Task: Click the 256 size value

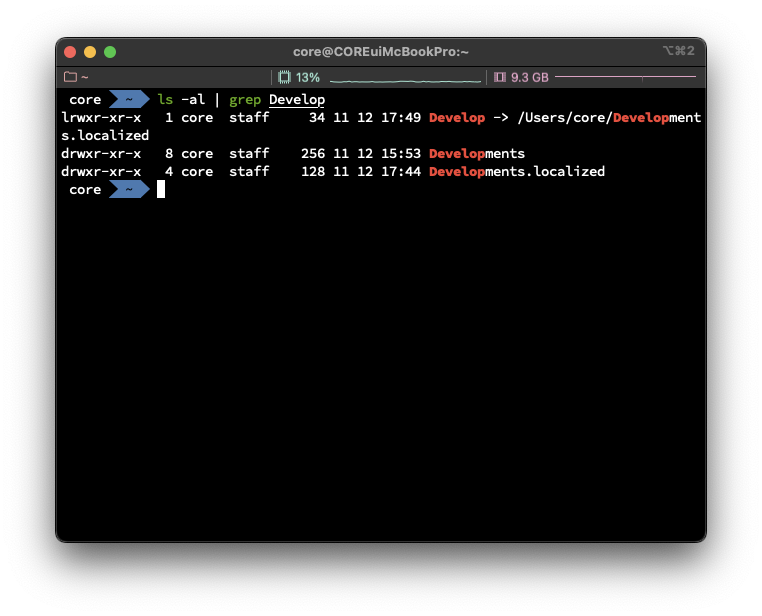Action: coord(313,154)
